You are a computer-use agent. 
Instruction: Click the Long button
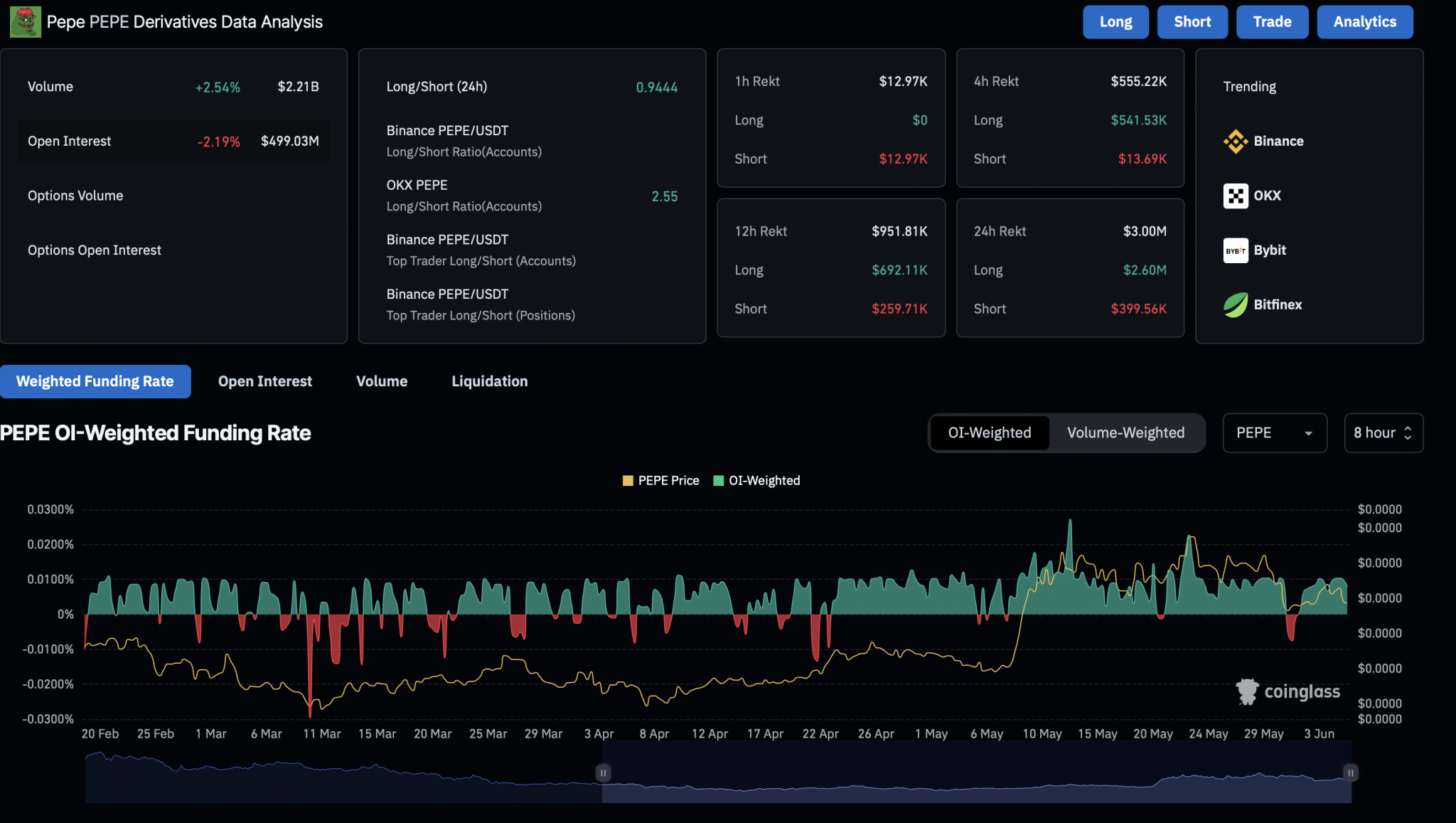[1115, 22]
